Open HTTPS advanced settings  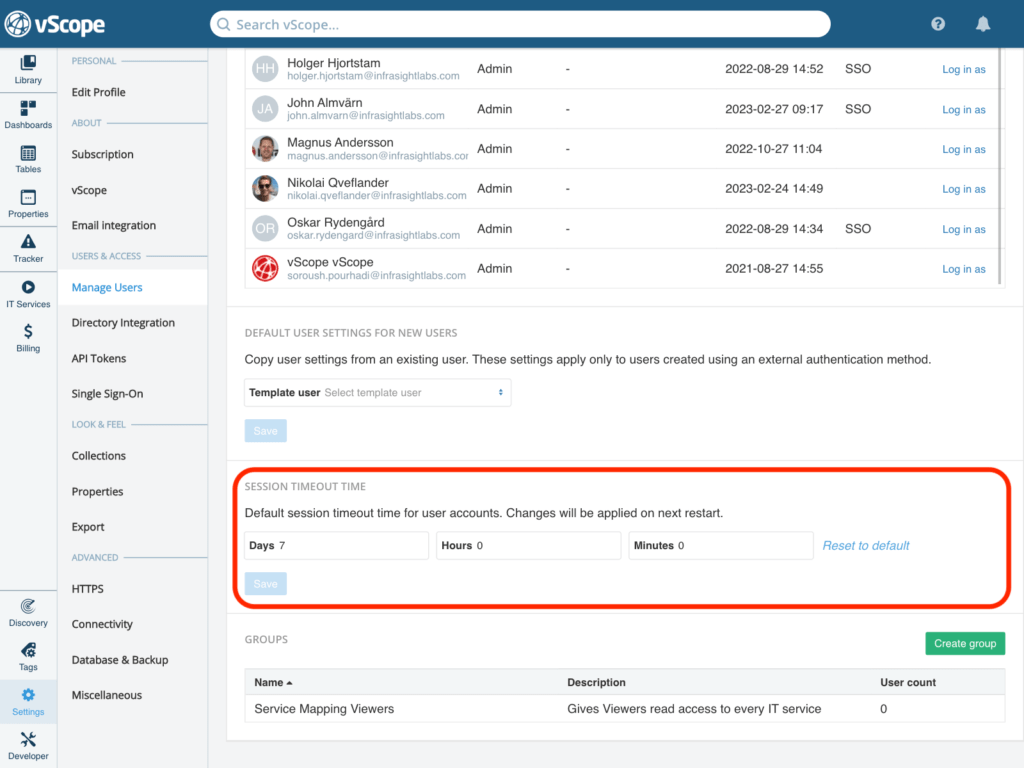pos(88,589)
